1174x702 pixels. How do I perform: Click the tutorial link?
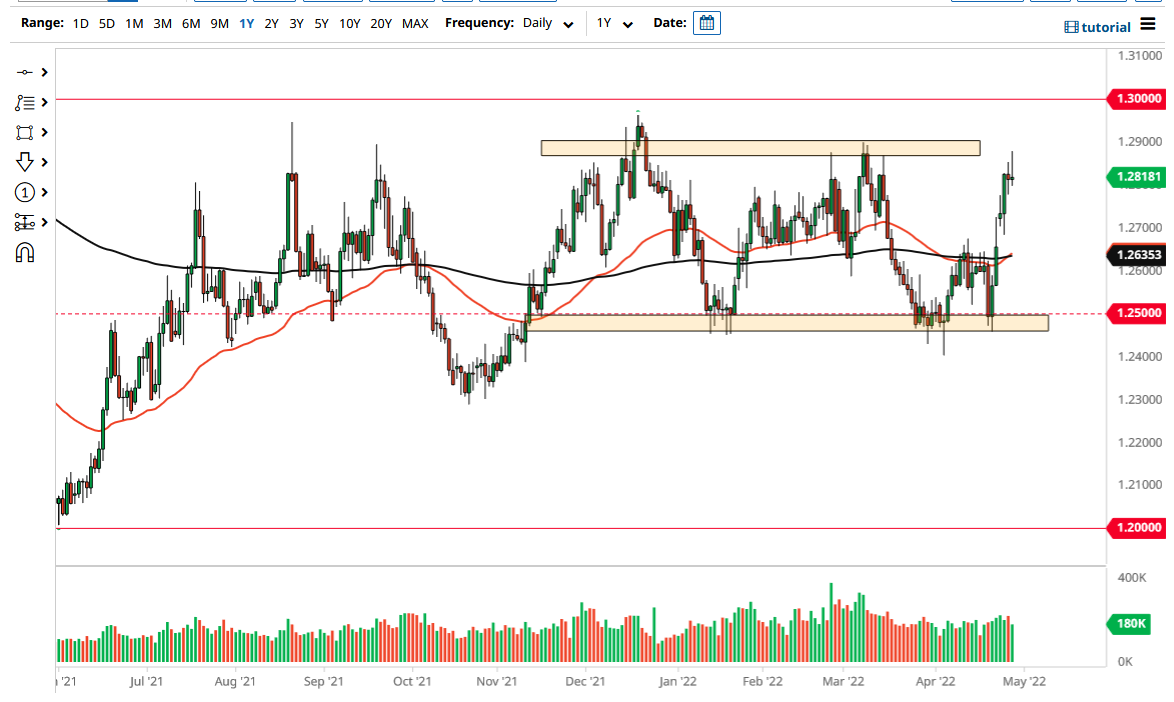1105,26
